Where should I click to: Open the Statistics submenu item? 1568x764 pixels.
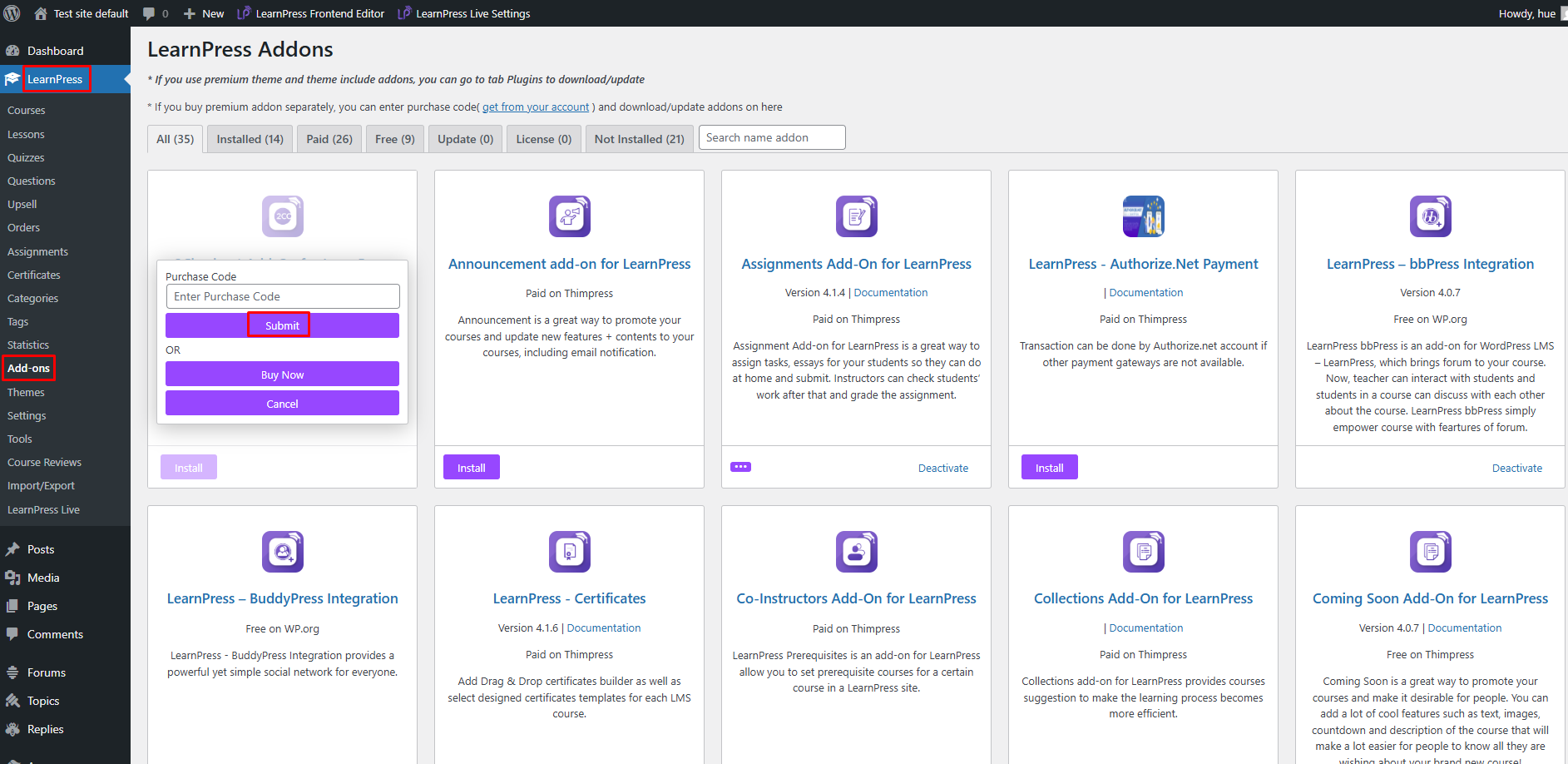(28, 345)
